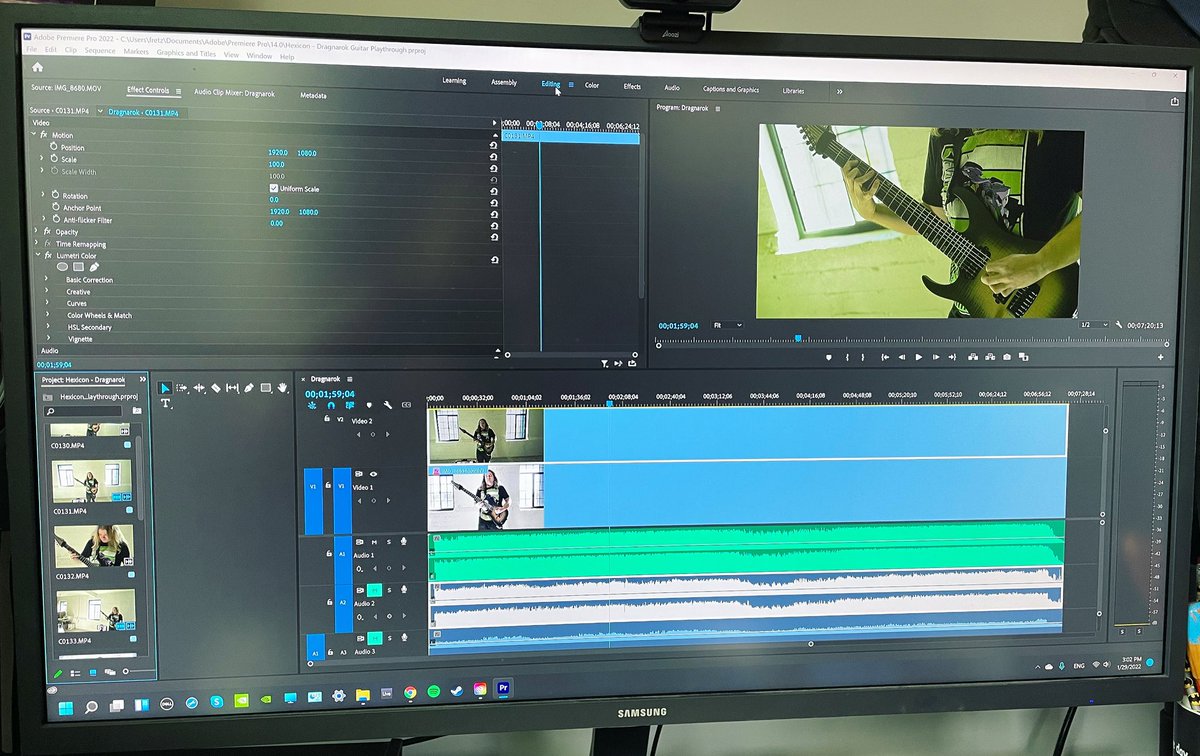This screenshot has width=1200, height=756.
Task: Click the Project panel search field
Action: point(85,410)
